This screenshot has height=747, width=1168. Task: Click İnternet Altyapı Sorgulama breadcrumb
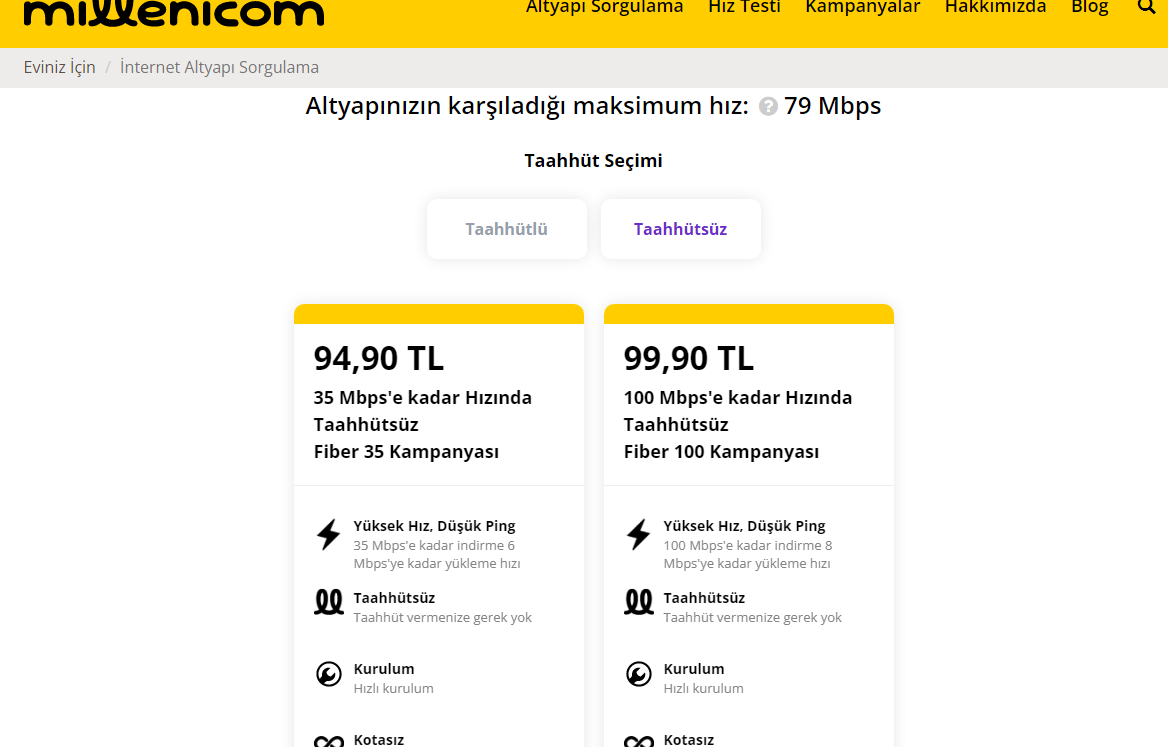pyautogui.click(x=219, y=68)
